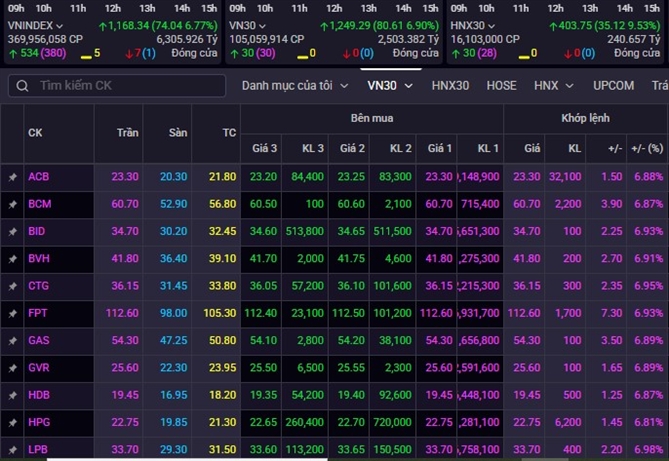The image size is (669, 461).
Task: Click the pin icon beside BID
Action: 12,231
